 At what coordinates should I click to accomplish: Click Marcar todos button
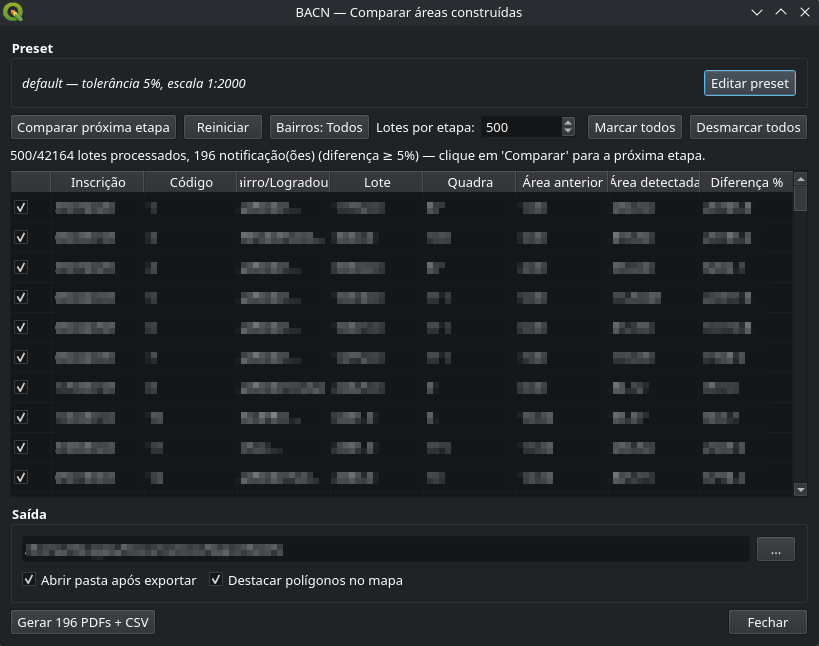coord(635,127)
